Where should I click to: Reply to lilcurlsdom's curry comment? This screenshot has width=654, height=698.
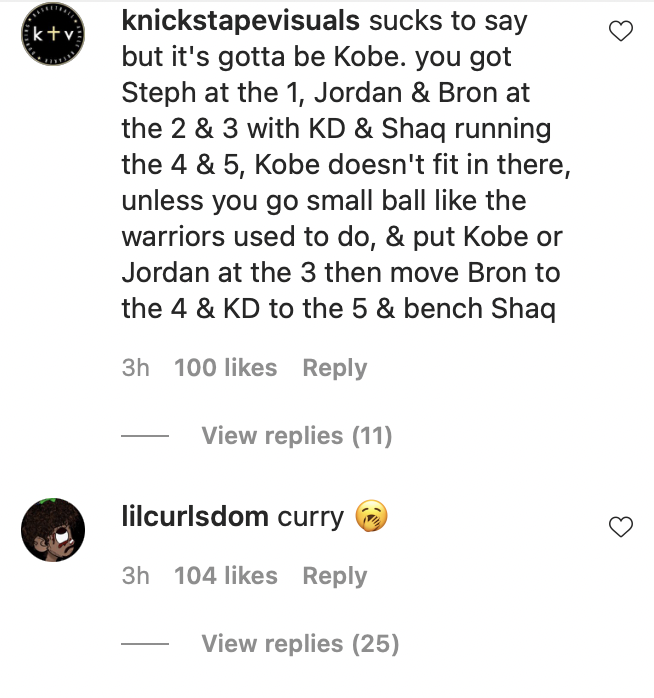point(335,576)
